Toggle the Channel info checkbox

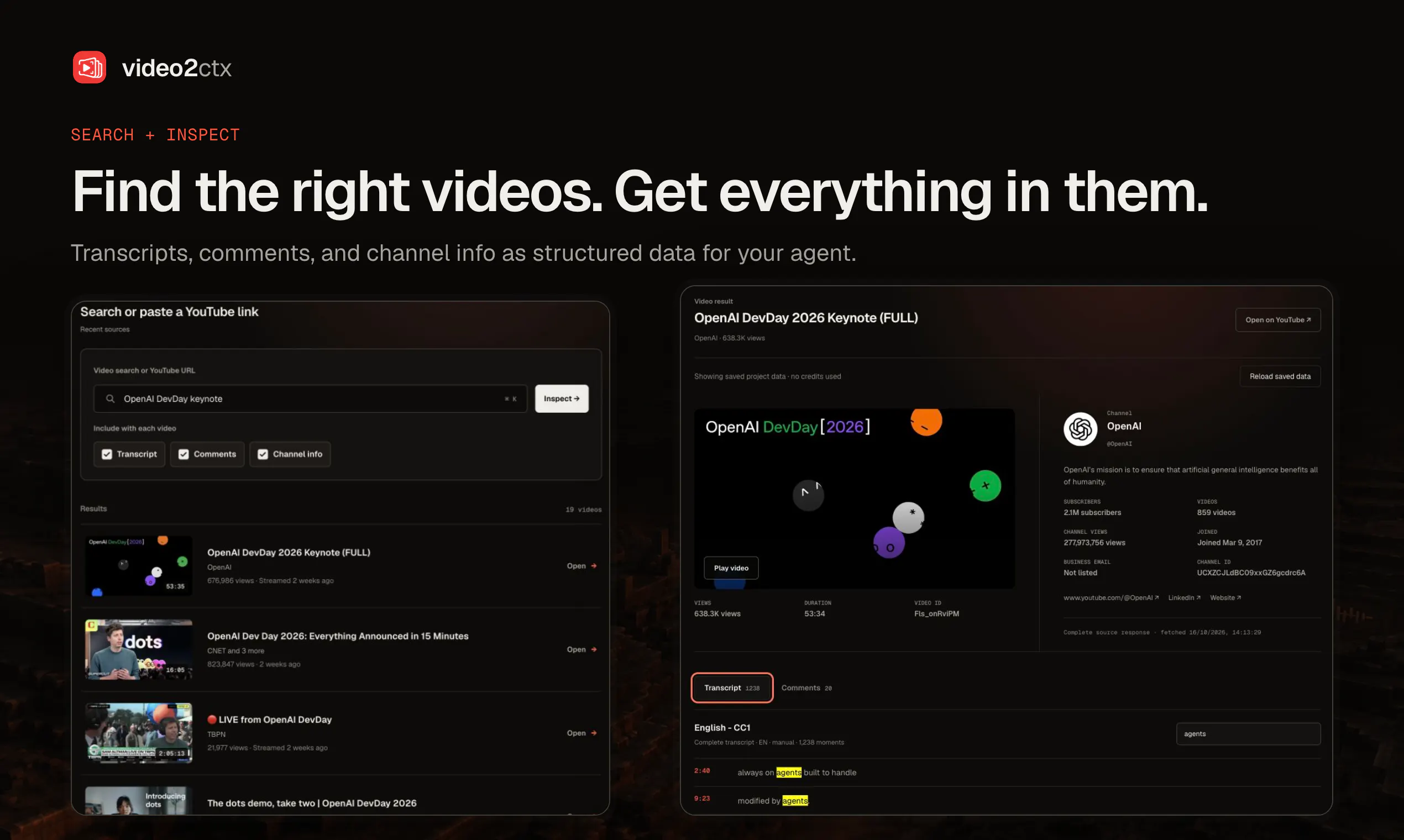point(290,454)
